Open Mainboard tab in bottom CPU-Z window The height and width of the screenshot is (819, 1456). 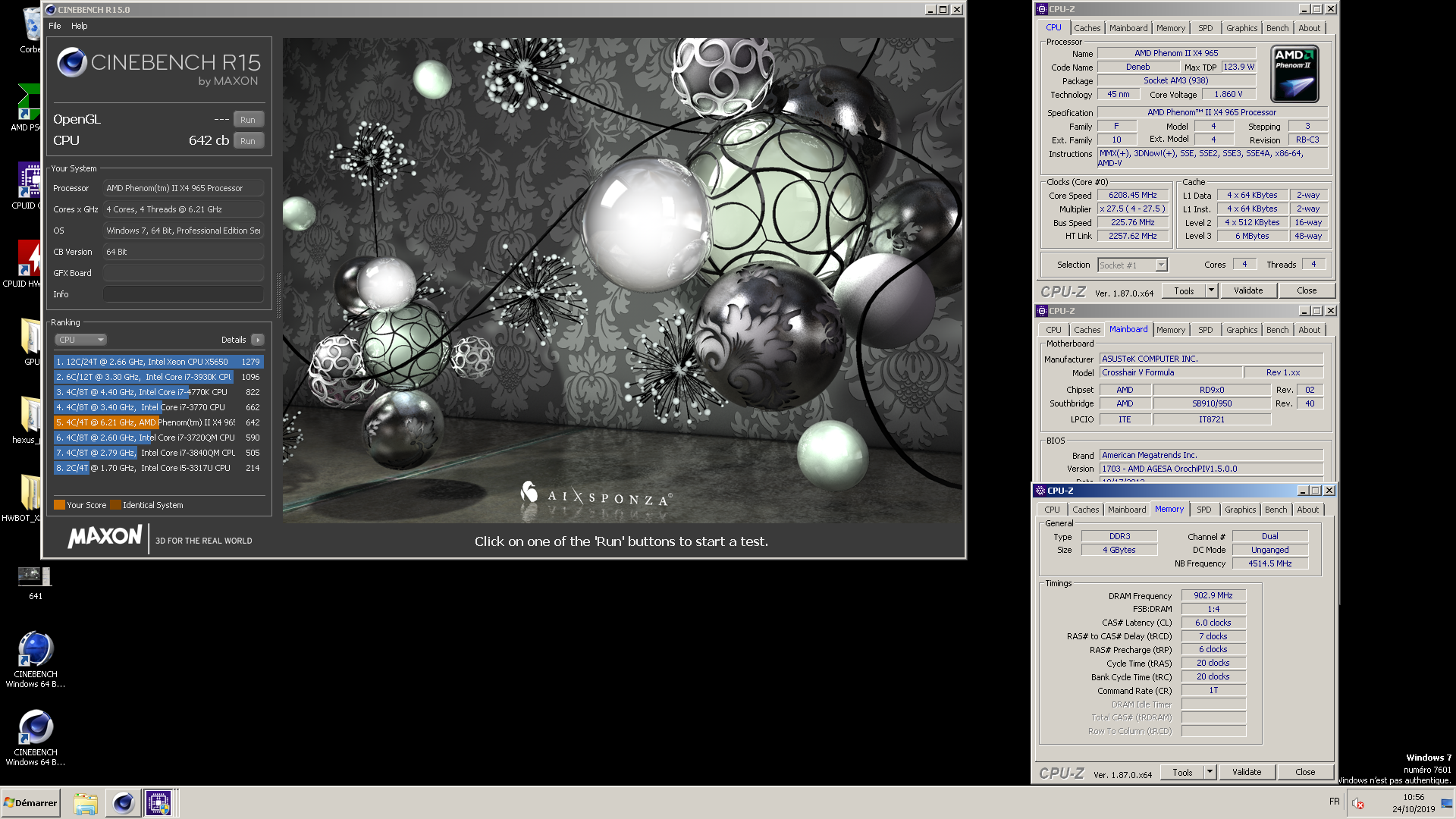tap(1127, 510)
